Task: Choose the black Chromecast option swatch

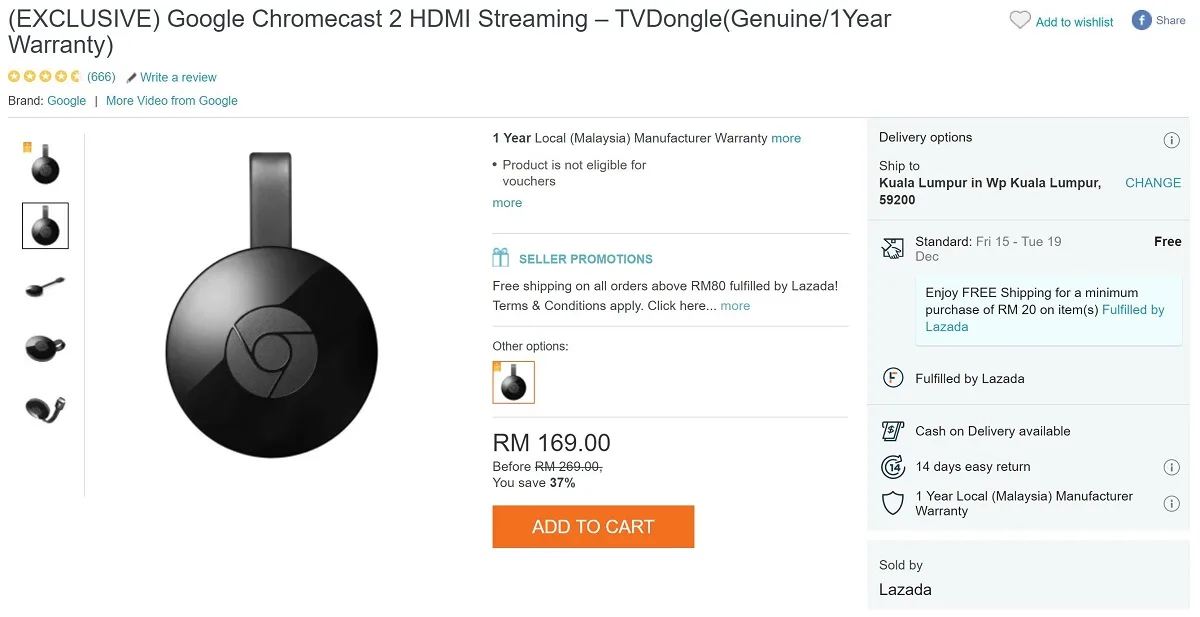Action: (514, 382)
